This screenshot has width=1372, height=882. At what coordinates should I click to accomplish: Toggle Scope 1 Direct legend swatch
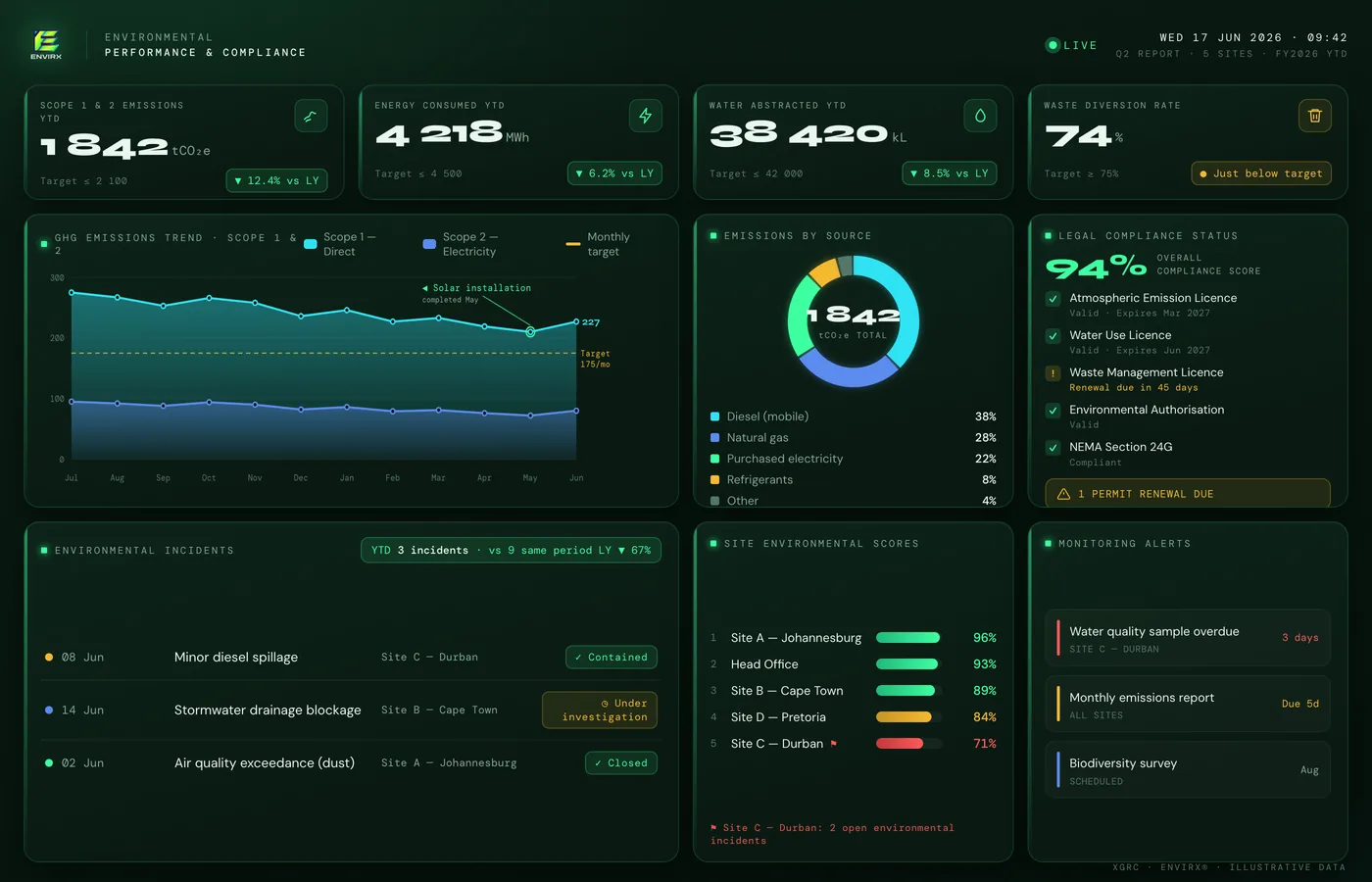coord(311,244)
